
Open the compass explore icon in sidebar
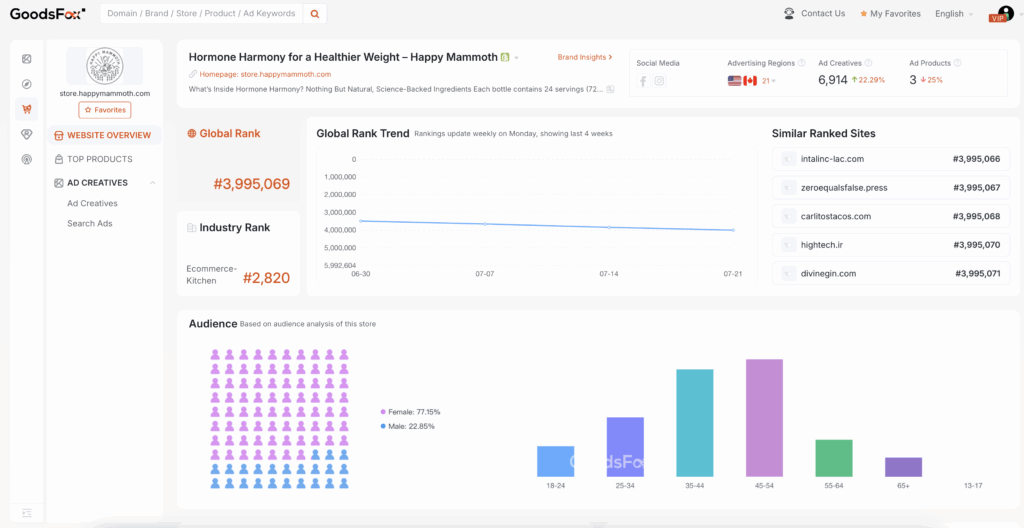[x=26, y=84]
